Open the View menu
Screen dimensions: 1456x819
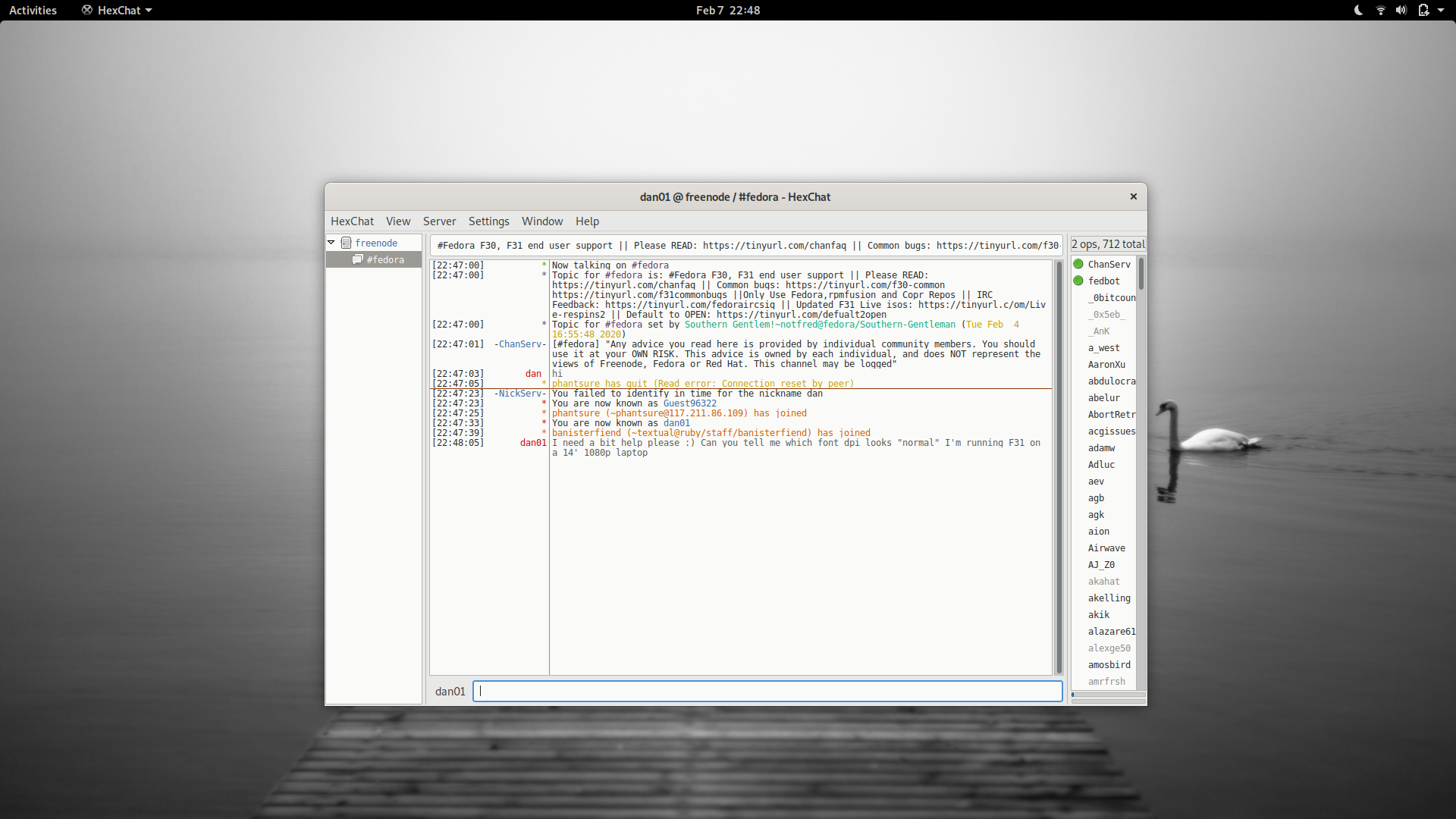[x=398, y=221]
